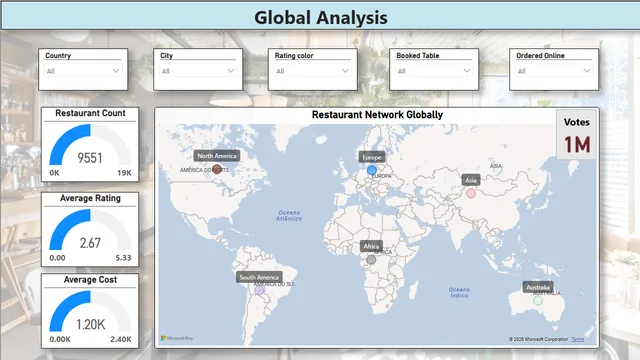Click the 'Average Rating' card title
The image size is (640, 360).
click(x=90, y=198)
